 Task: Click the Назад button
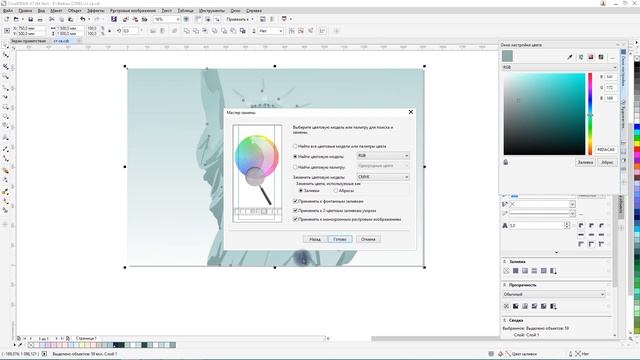[x=315, y=239]
